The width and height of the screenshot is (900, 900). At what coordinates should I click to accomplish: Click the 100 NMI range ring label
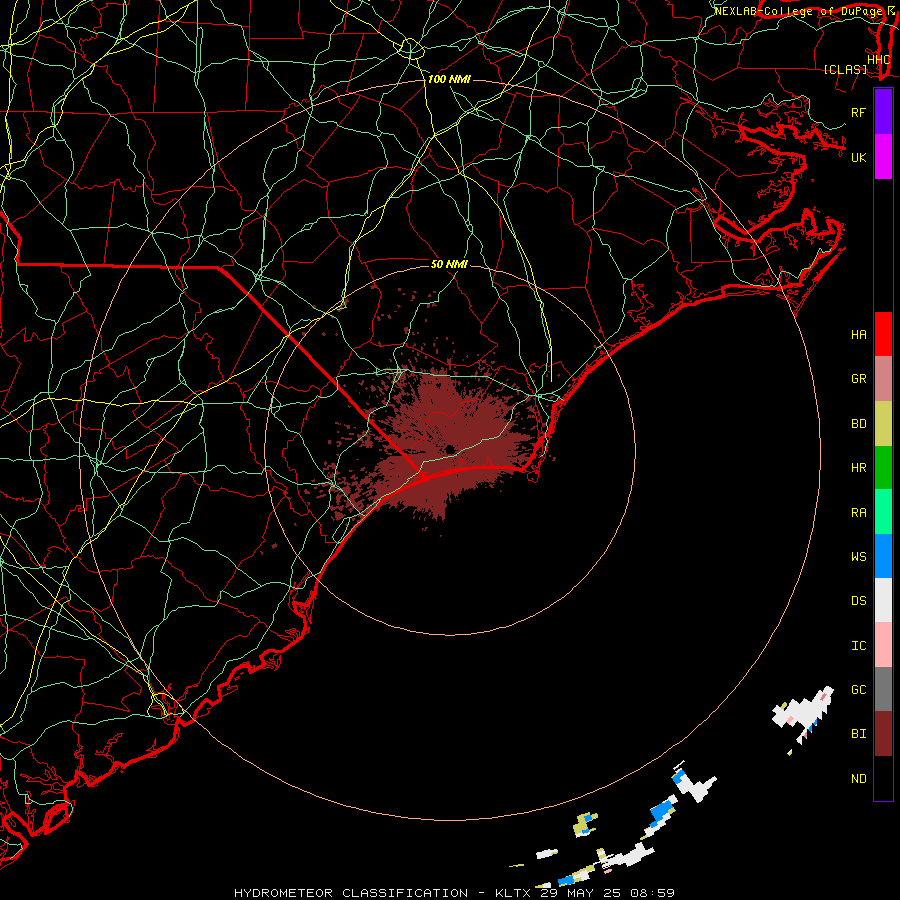(449, 79)
